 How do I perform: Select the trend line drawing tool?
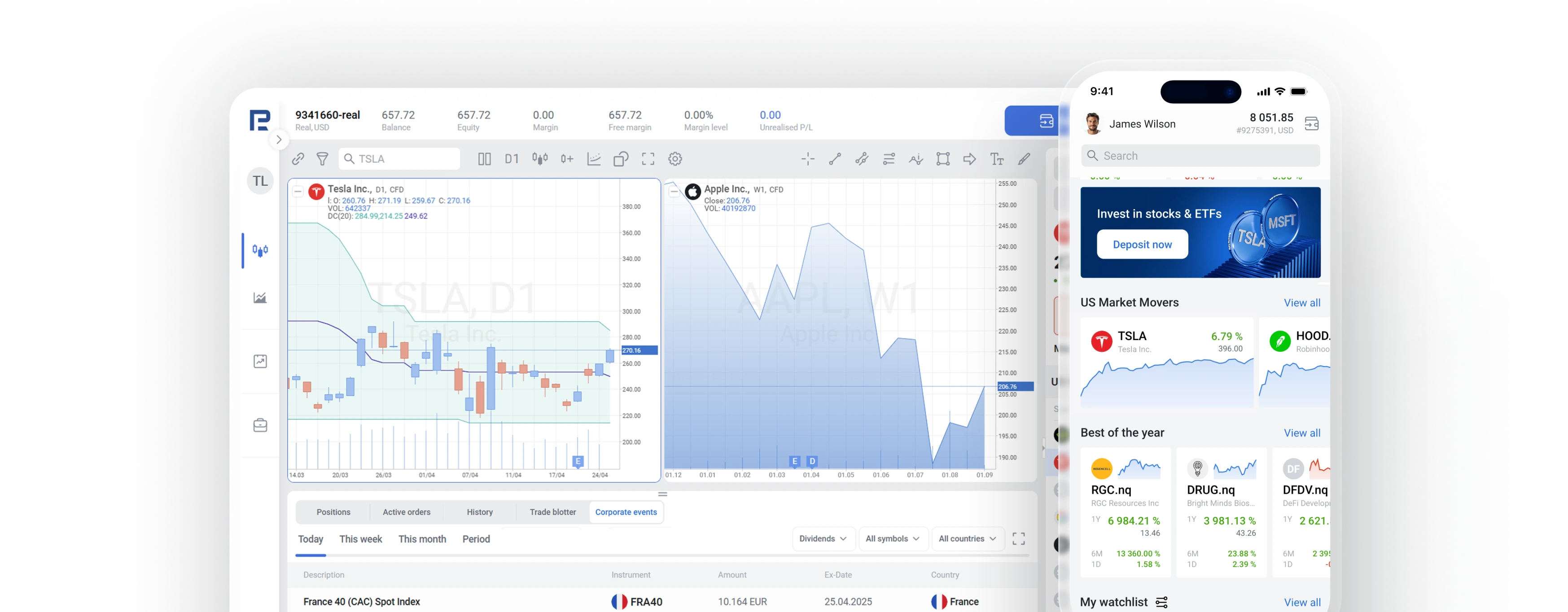click(x=835, y=159)
